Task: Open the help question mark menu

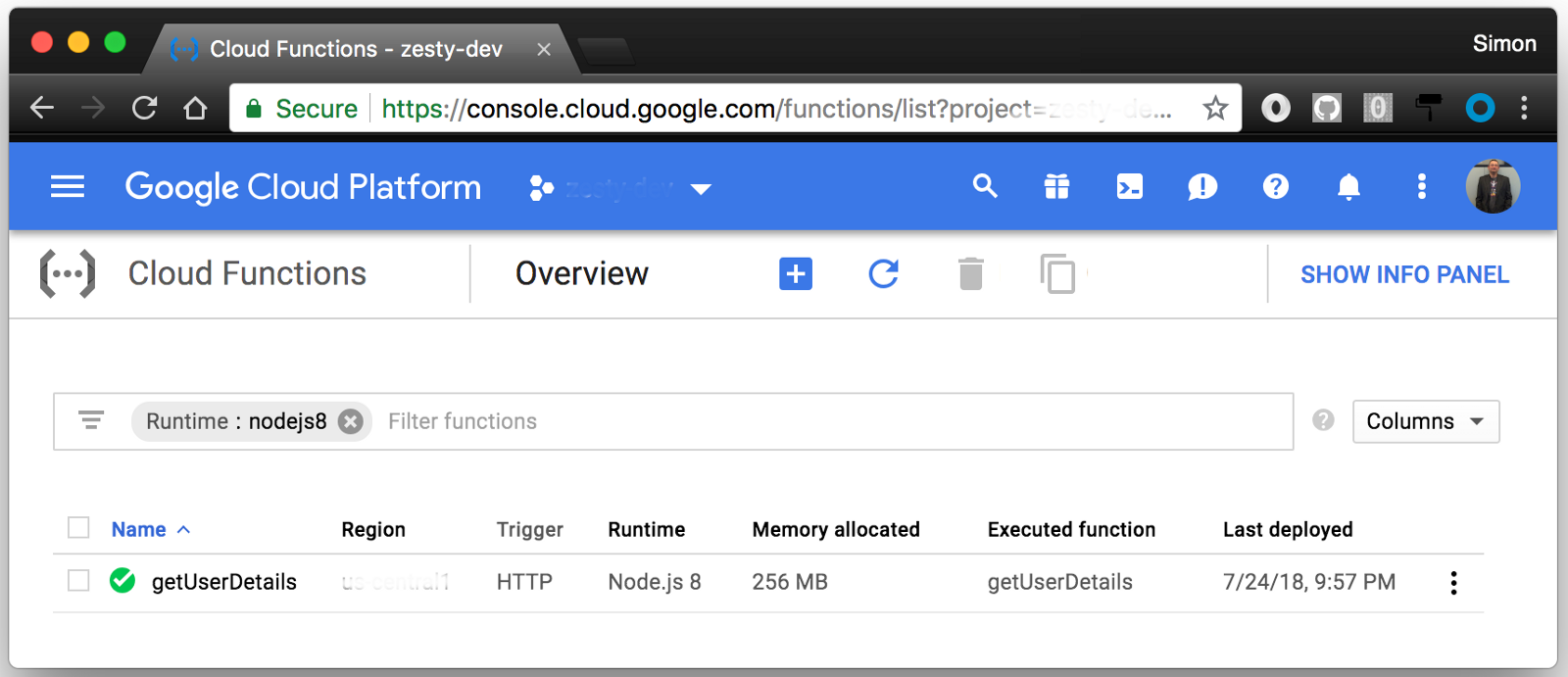Action: click(x=1275, y=186)
